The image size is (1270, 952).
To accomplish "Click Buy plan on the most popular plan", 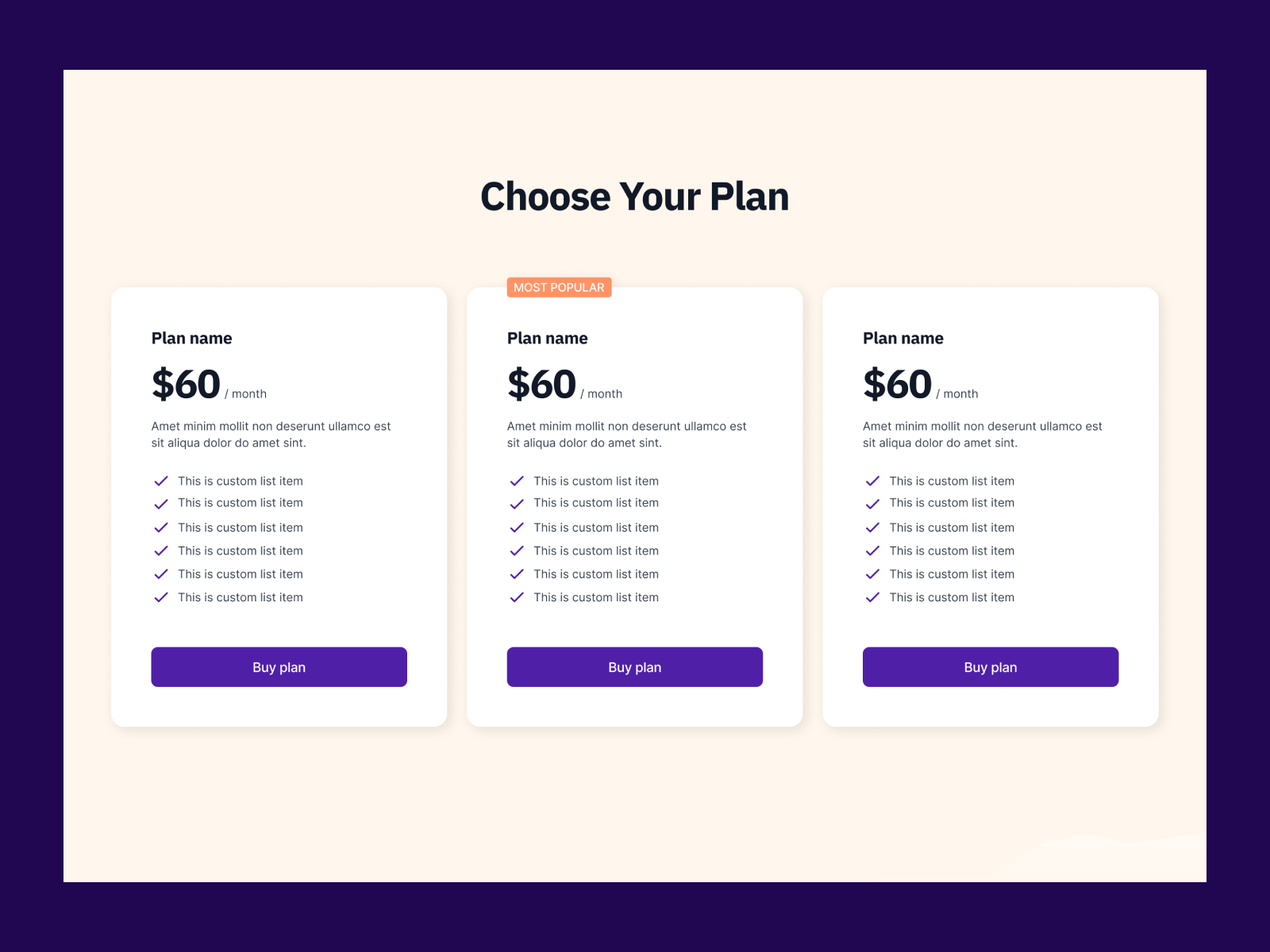I will pos(634,666).
